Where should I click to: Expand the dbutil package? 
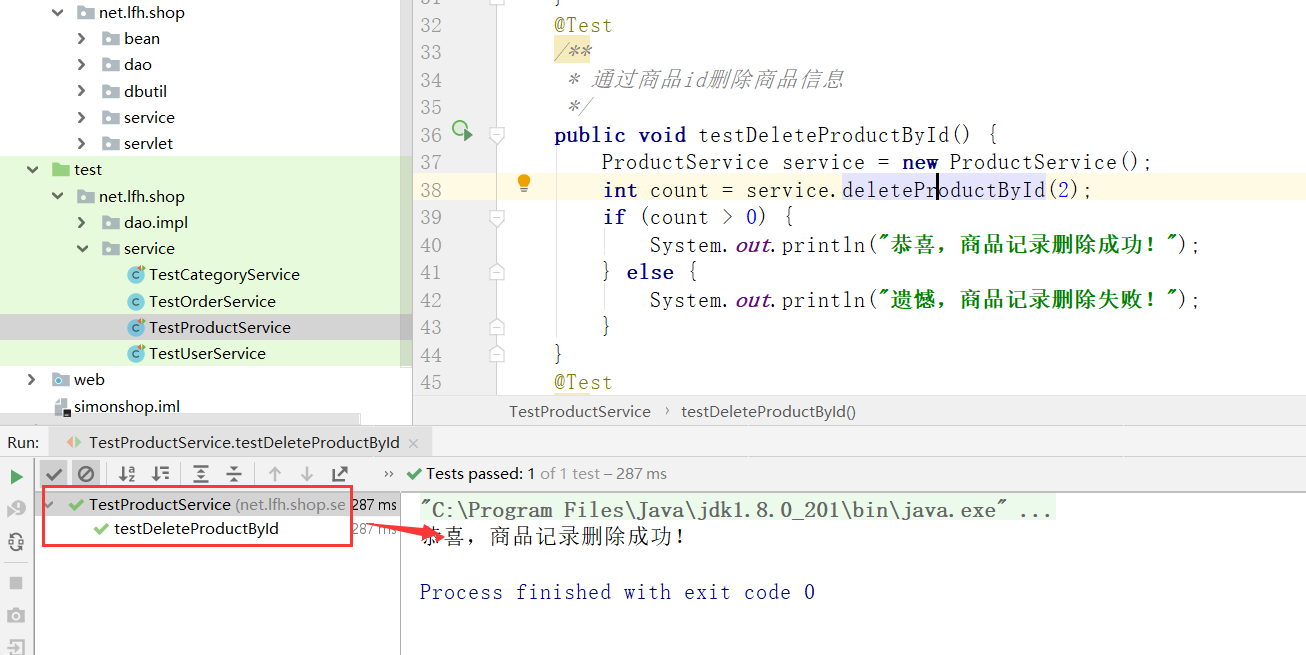(x=82, y=91)
